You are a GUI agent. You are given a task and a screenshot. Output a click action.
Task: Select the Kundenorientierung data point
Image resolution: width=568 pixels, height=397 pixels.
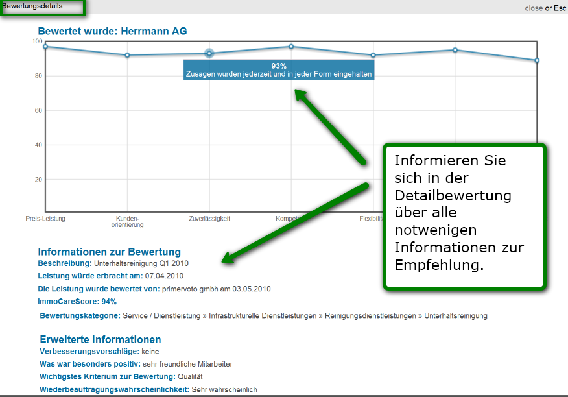(x=127, y=55)
